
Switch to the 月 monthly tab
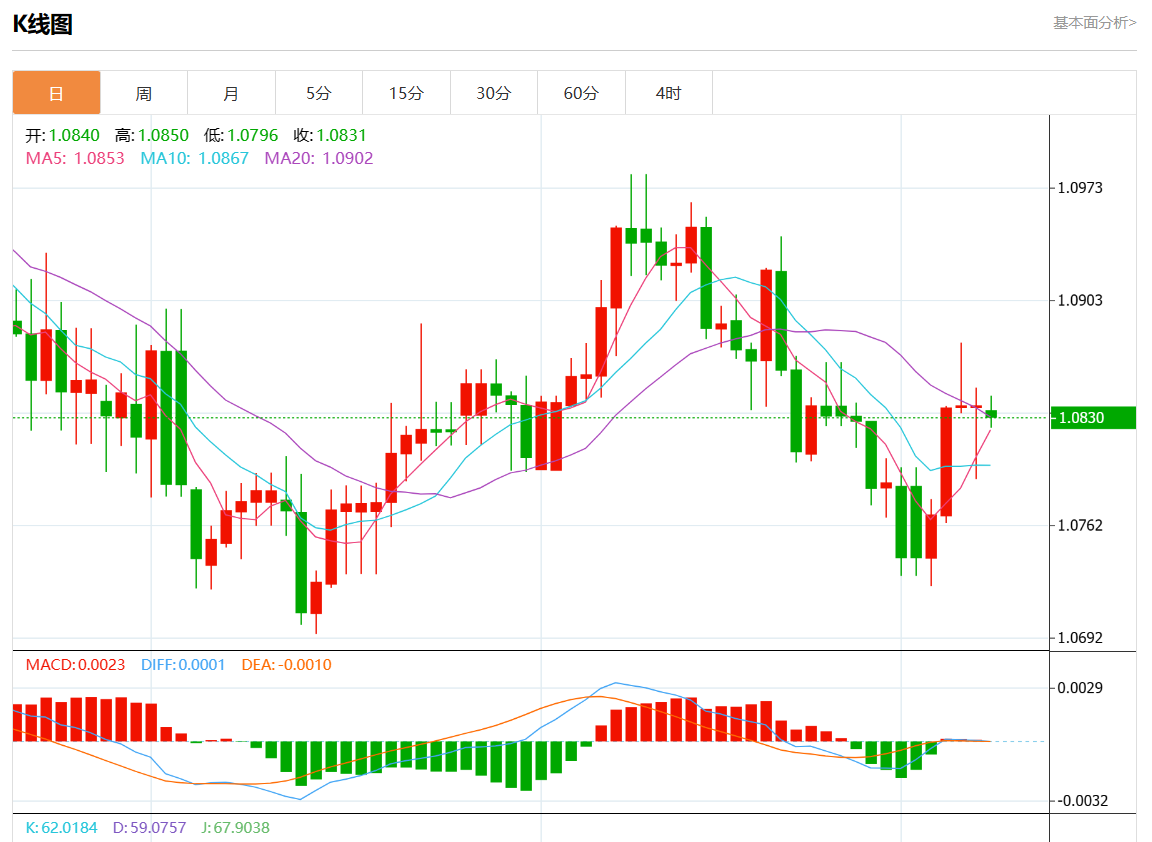[231, 93]
